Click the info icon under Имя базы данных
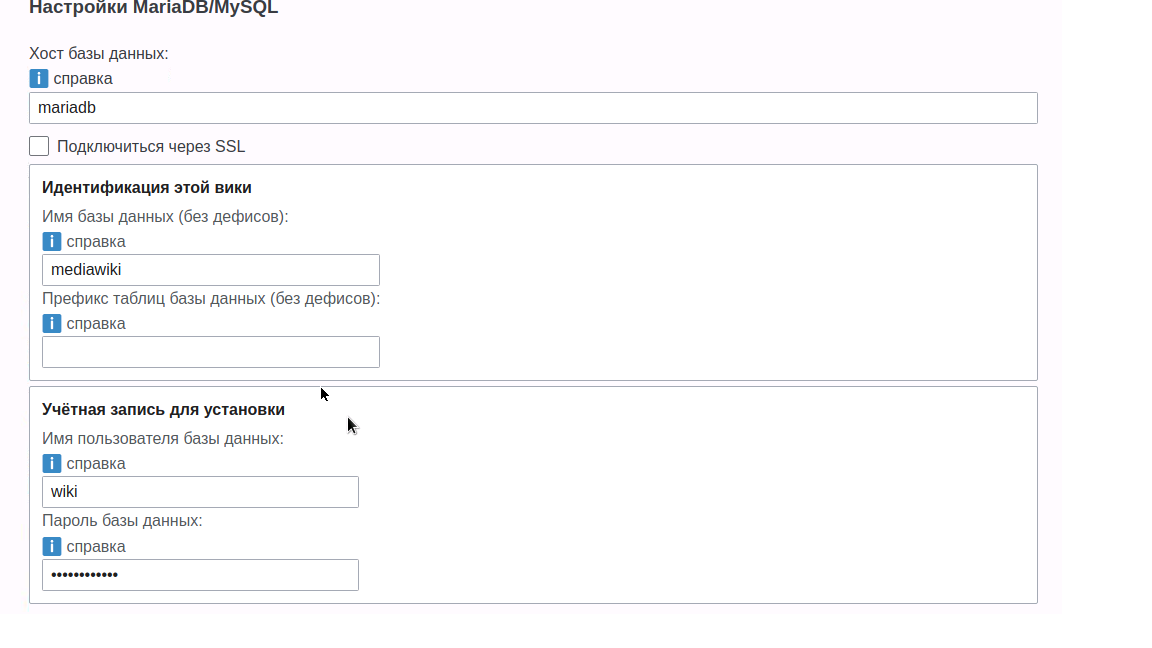1152x648 pixels. (52, 241)
